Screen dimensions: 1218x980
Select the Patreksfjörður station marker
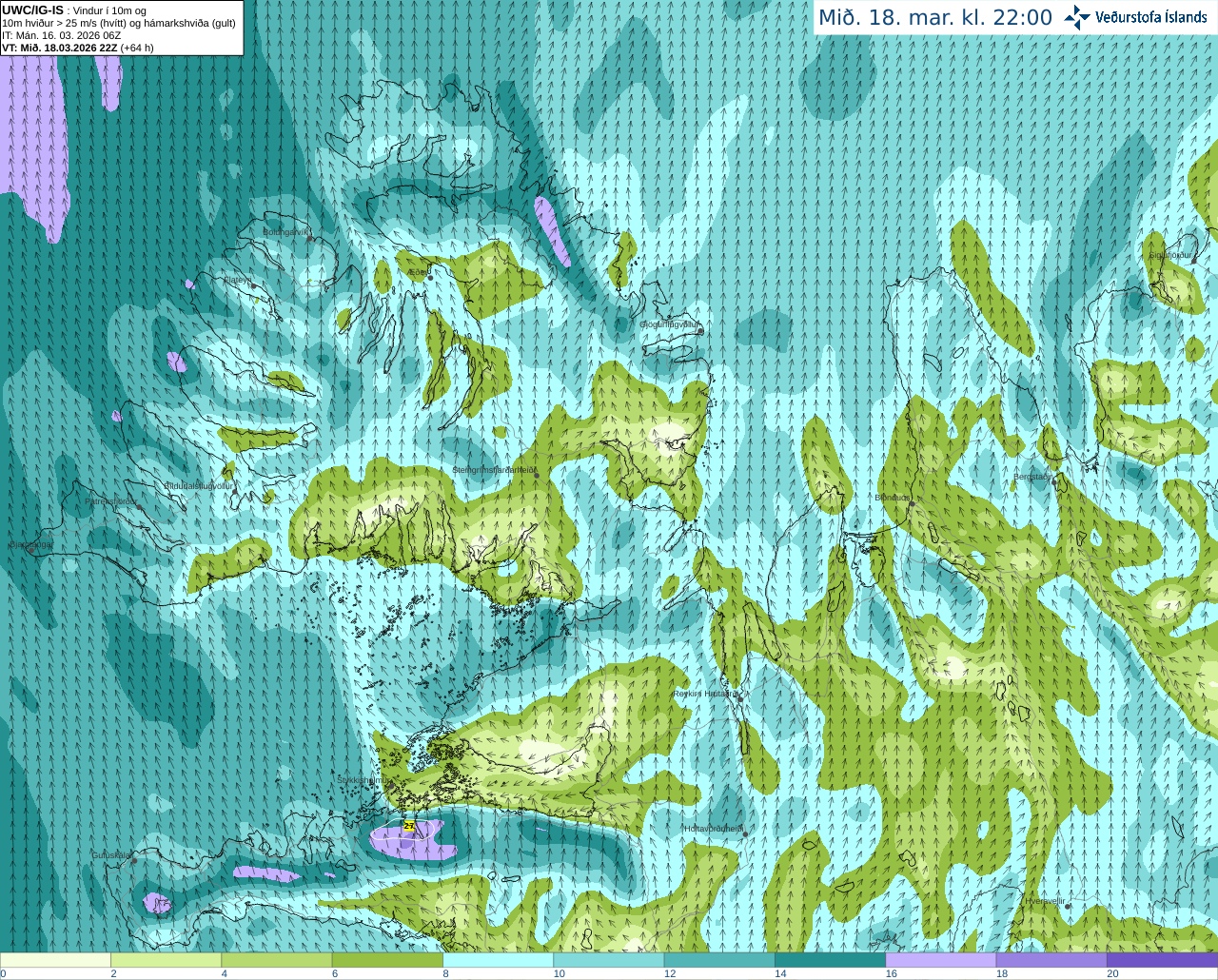click(140, 507)
